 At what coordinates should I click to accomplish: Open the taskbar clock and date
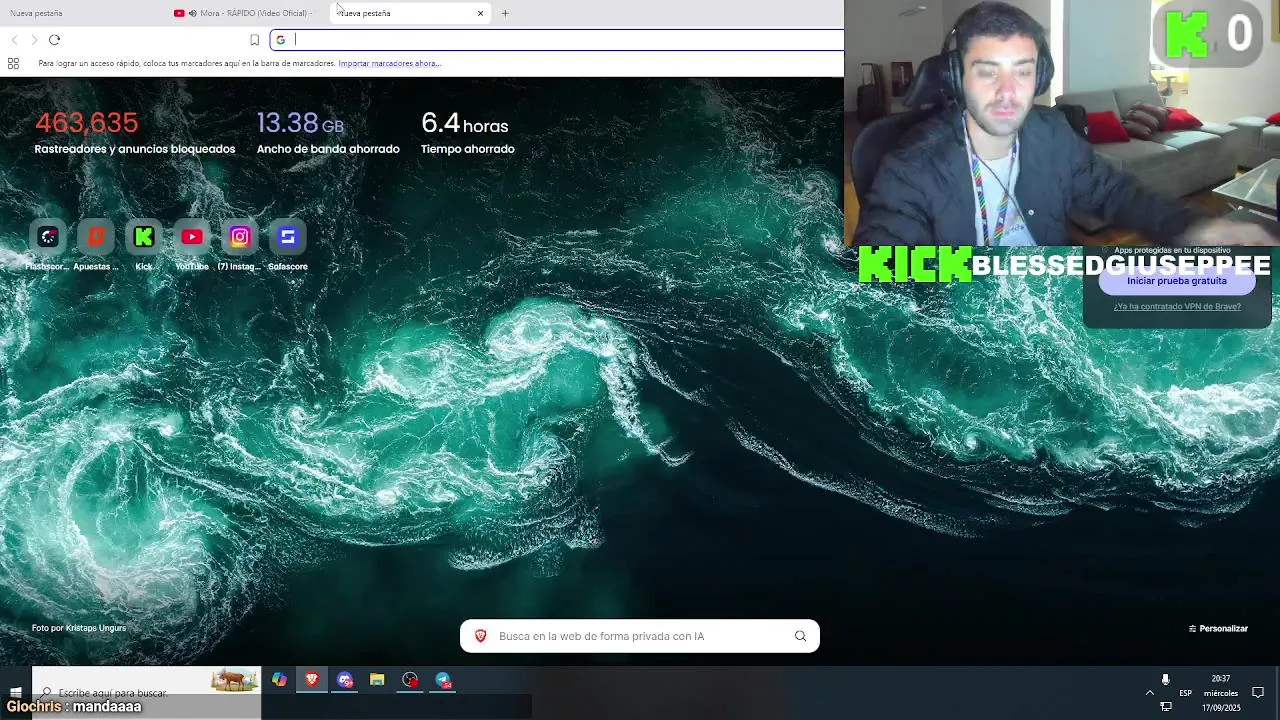point(1221,692)
